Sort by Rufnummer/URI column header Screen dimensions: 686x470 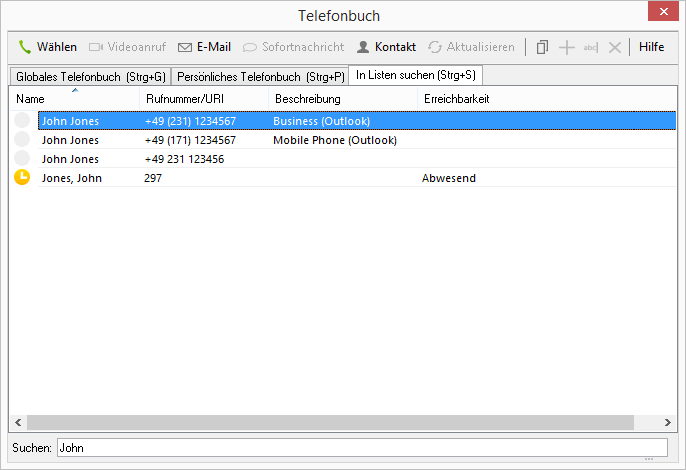click(x=204, y=99)
